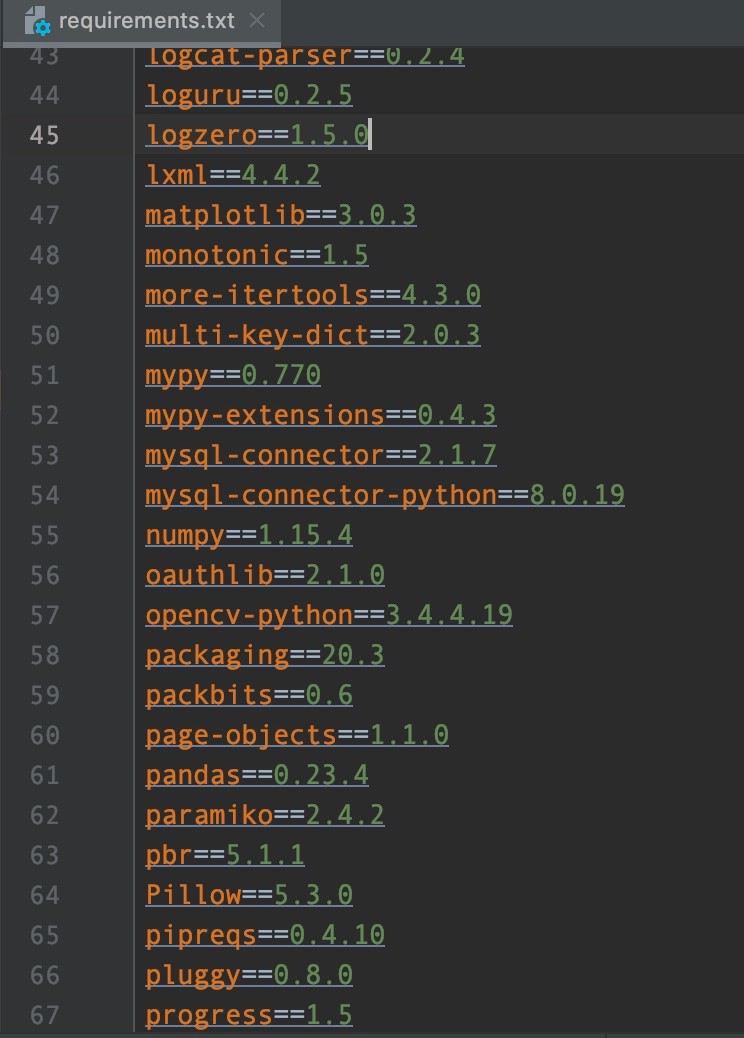Click the Pillow package name
This screenshot has width=744, height=1038.
[x=193, y=894]
